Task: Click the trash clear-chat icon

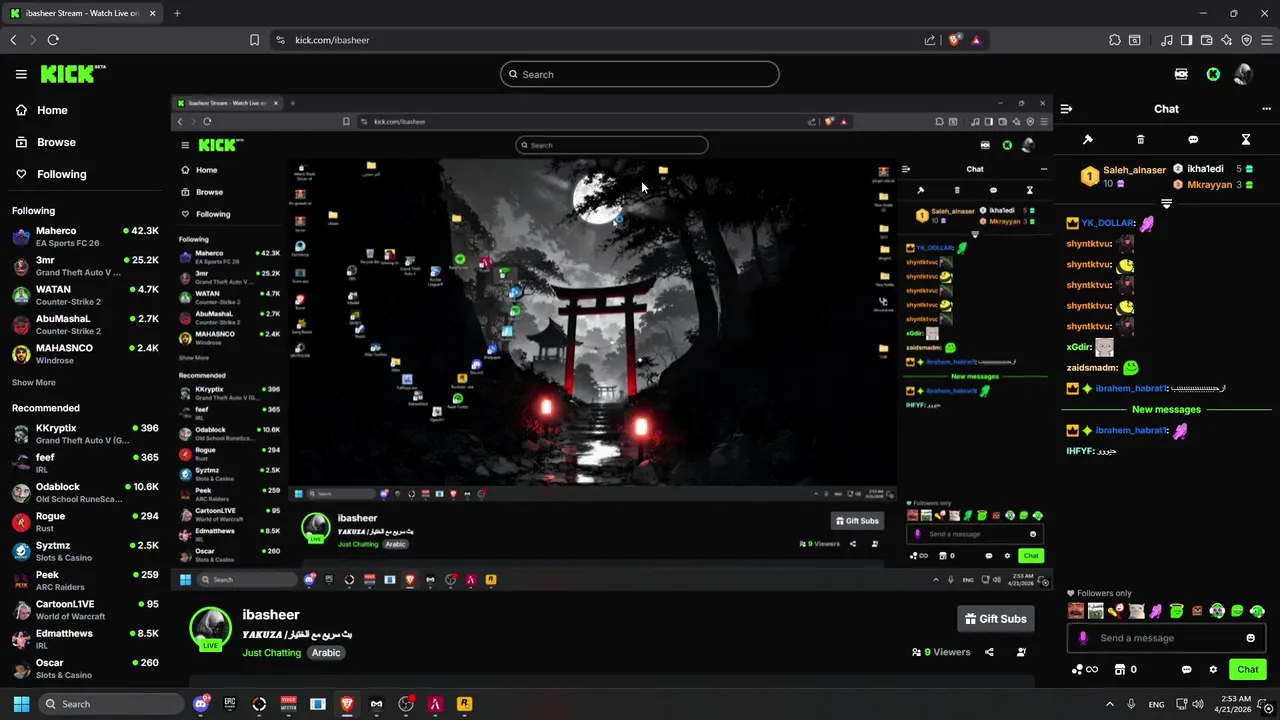Action: click(1140, 139)
